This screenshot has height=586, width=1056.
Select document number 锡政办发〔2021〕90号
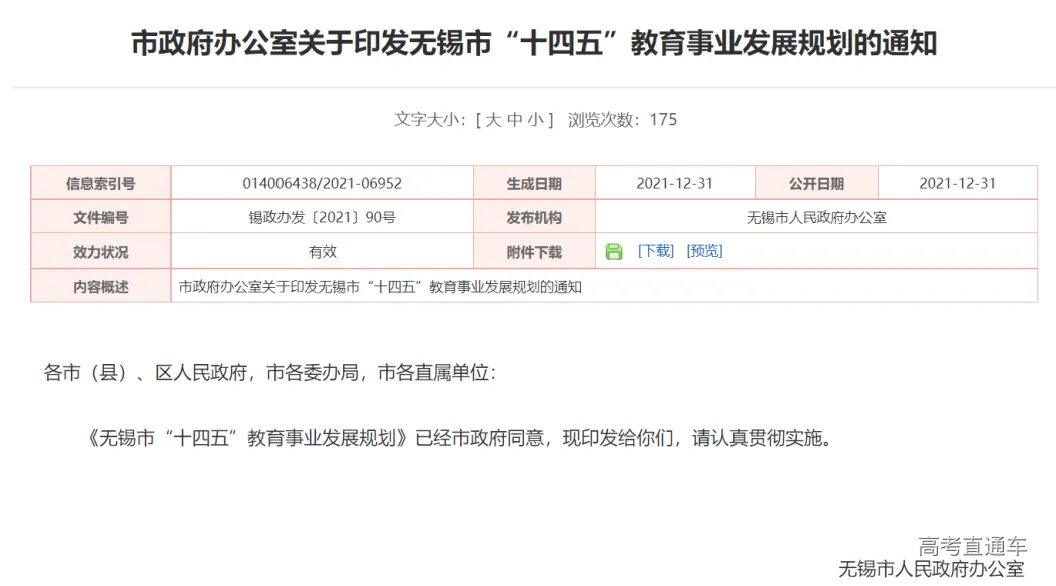coord(323,217)
